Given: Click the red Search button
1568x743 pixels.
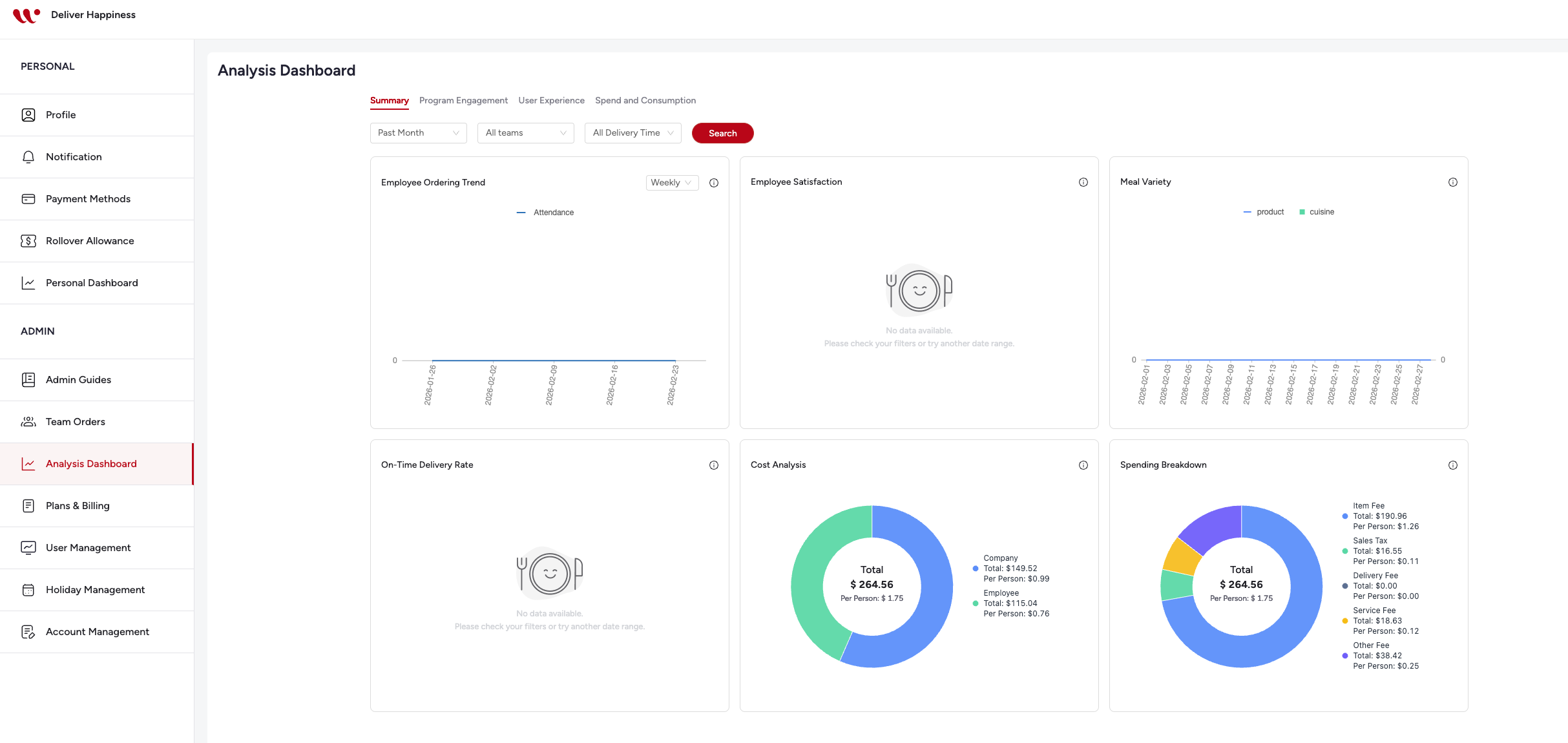Looking at the screenshot, I should click(x=722, y=133).
